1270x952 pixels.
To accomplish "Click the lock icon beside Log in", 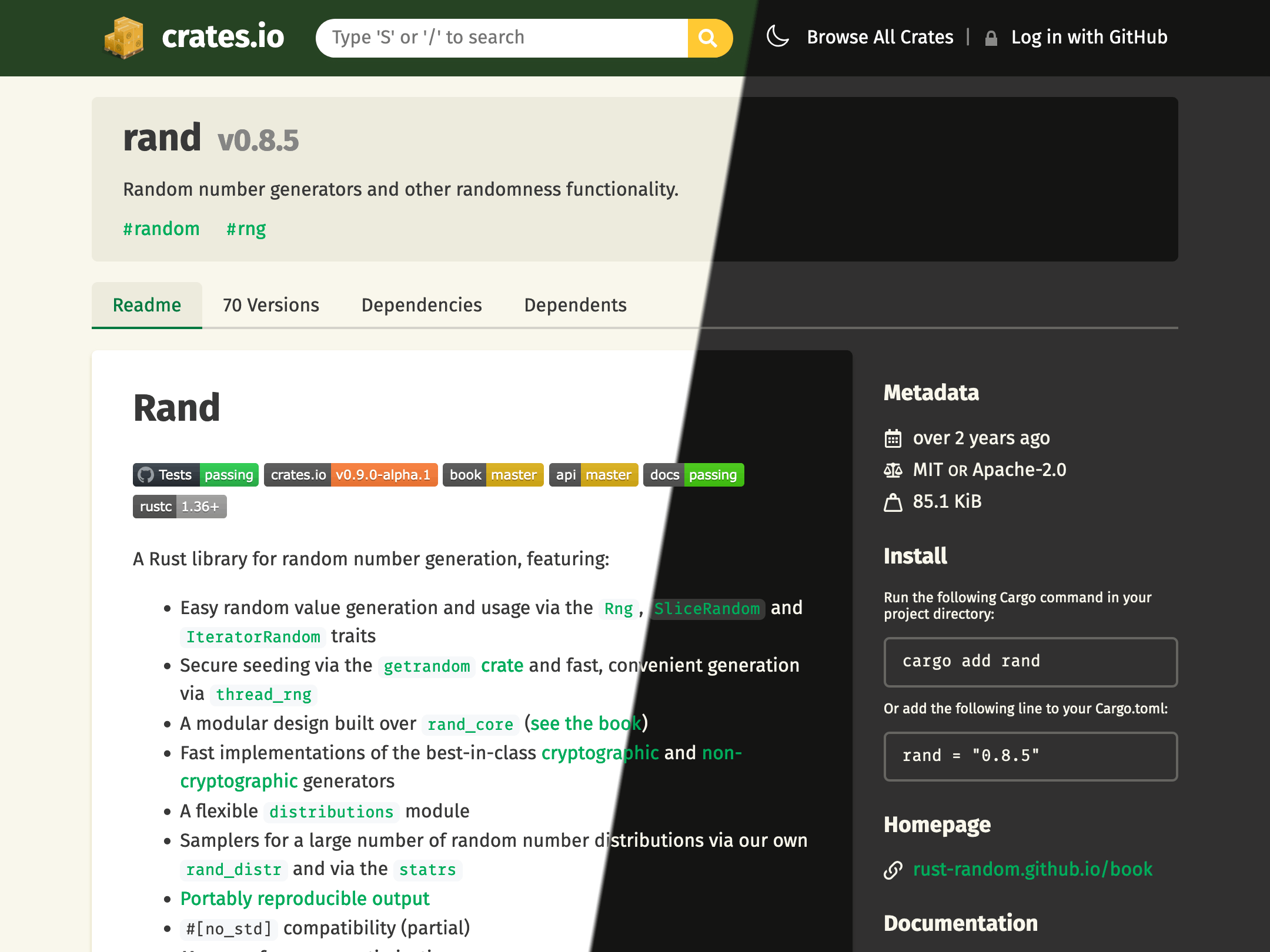I will [x=991, y=38].
